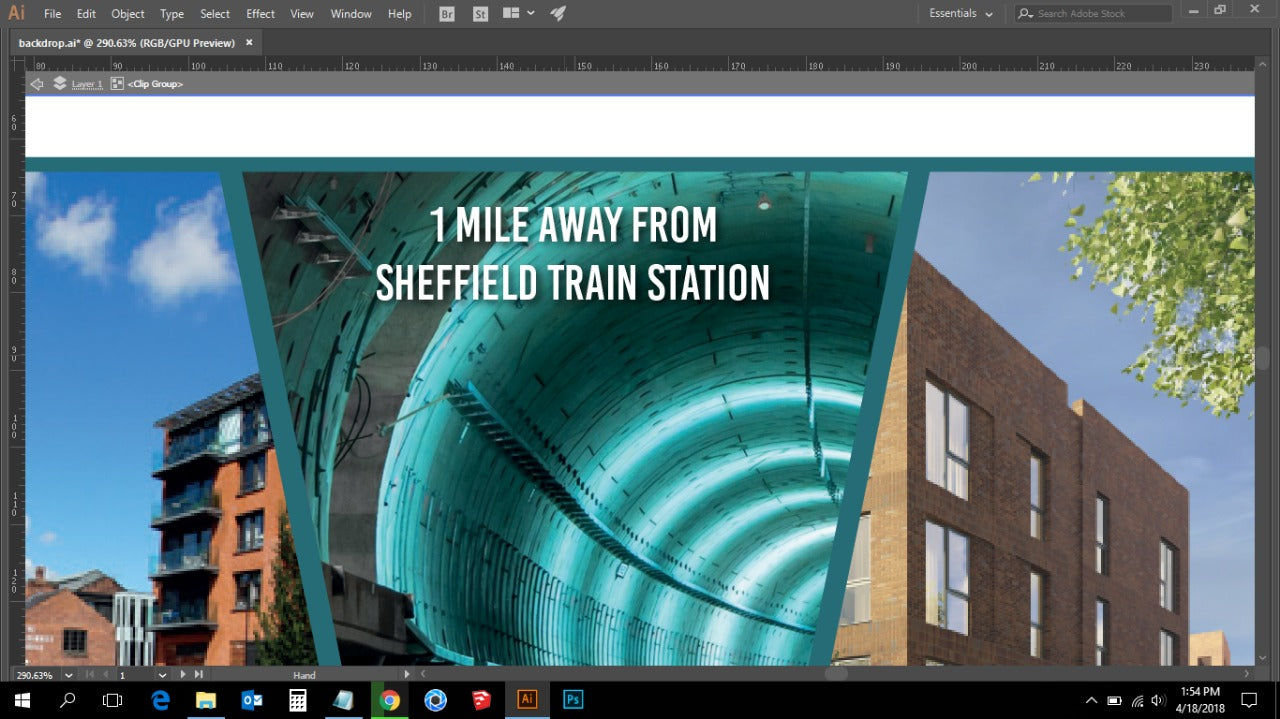The image size is (1280, 719).
Task: Open the Object menu
Action: point(128,14)
